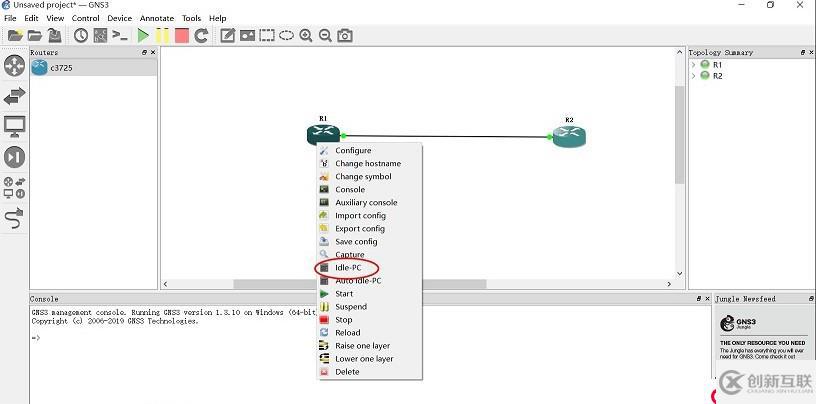The height and width of the screenshot is (404, 816).
Task: Open the Tools menu
Action: pos(192,18)
